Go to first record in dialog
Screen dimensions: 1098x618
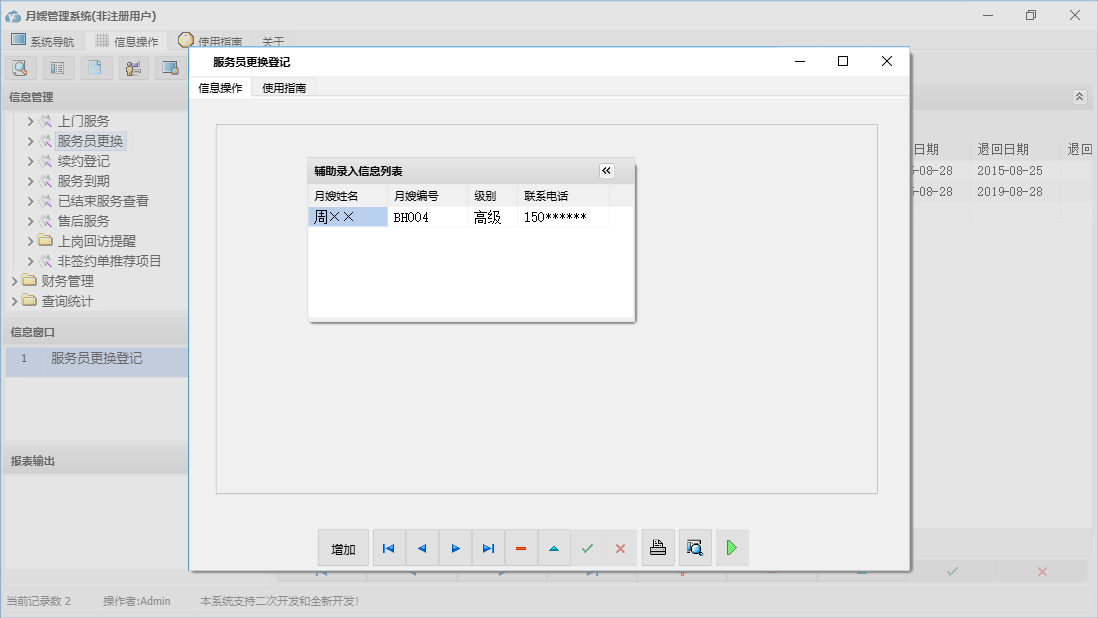(x=389, y=548)
